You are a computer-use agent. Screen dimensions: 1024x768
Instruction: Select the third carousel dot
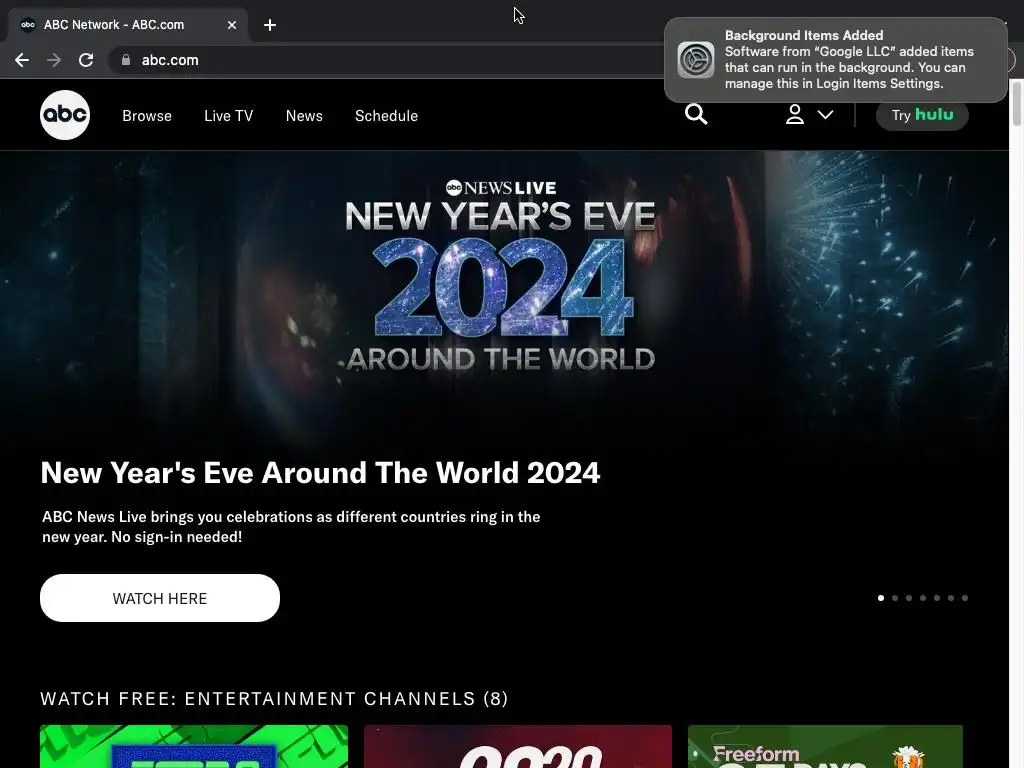[x=909, y=598]
